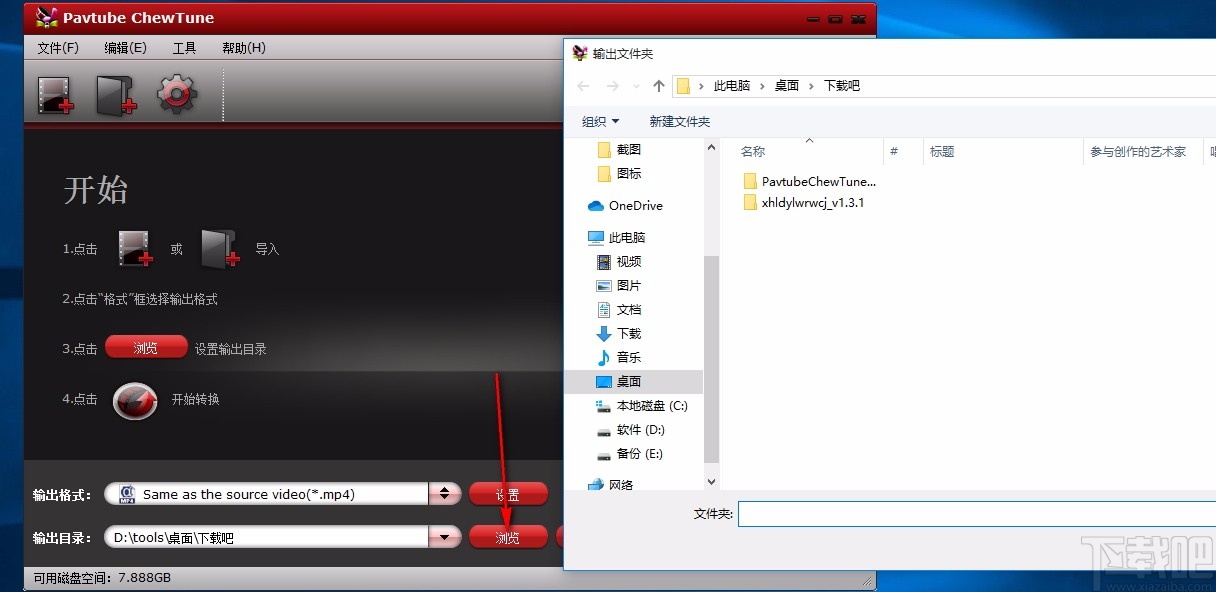Open the settings gear icon

tap(175, 93)
